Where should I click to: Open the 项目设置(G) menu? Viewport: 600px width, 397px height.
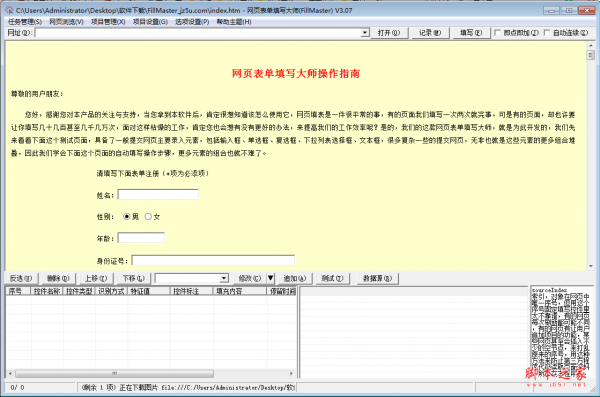tap(150, 22)
